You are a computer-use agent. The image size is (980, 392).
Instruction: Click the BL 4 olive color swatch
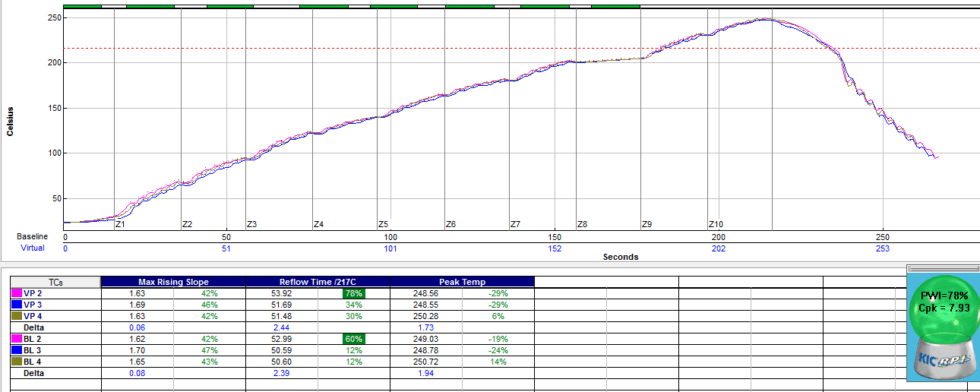tap(16, 361)
